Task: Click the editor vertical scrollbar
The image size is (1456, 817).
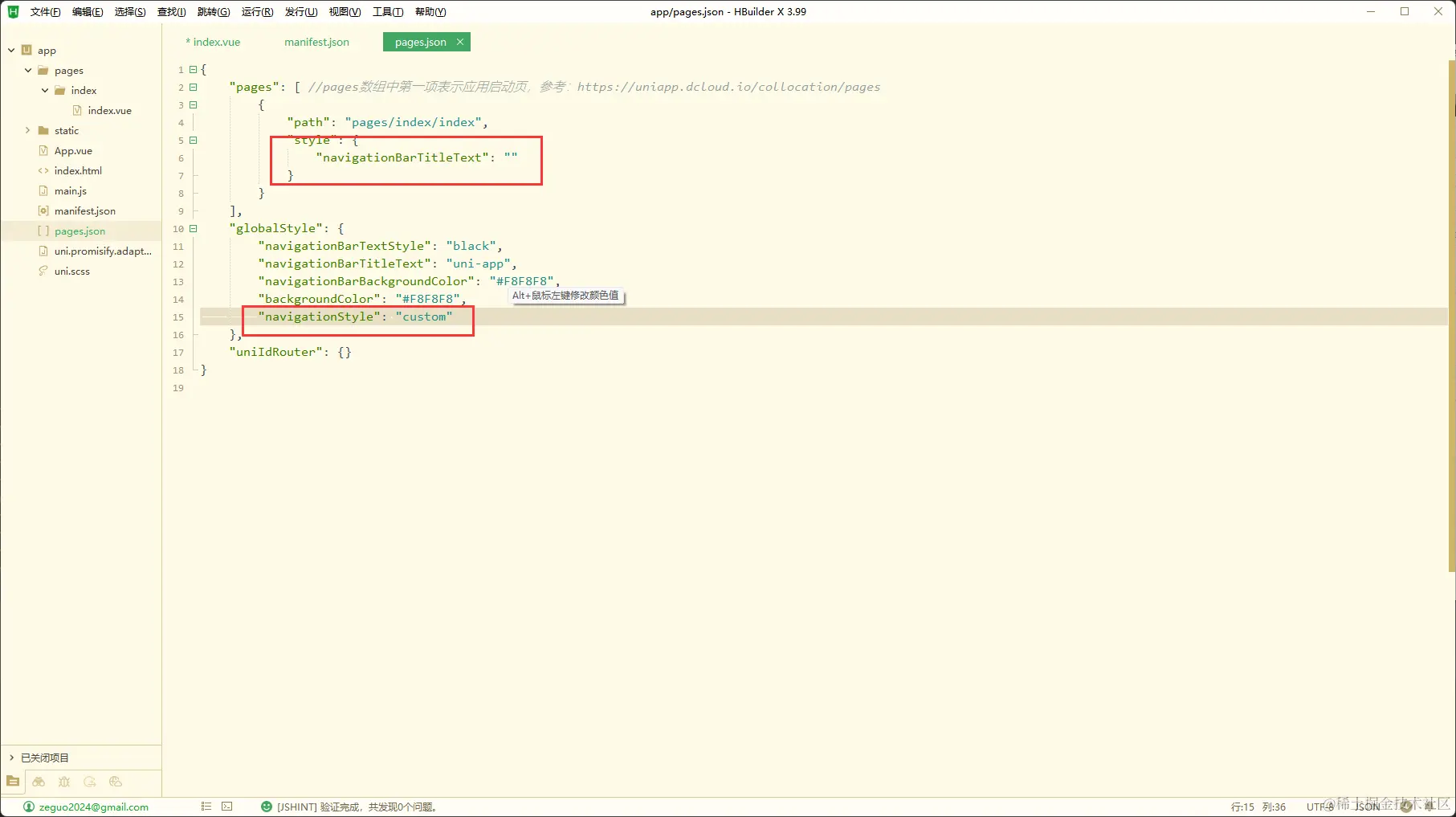Action: [x=1452, y=315]
